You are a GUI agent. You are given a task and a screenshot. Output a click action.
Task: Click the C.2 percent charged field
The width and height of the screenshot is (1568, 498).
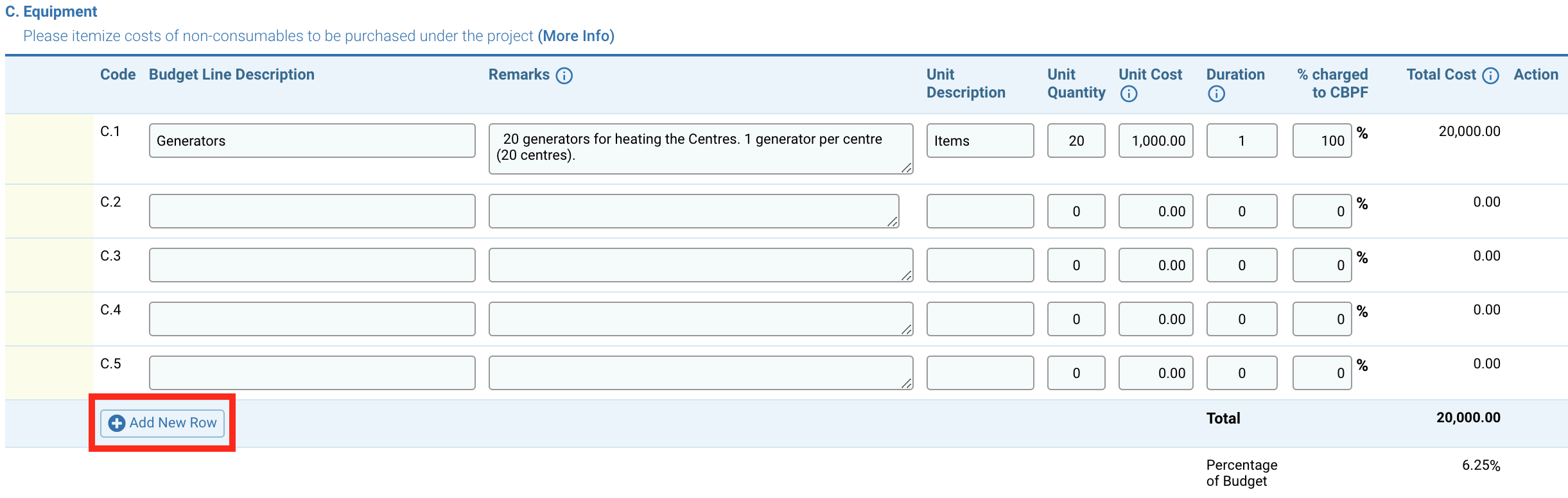pos(1322,211)
